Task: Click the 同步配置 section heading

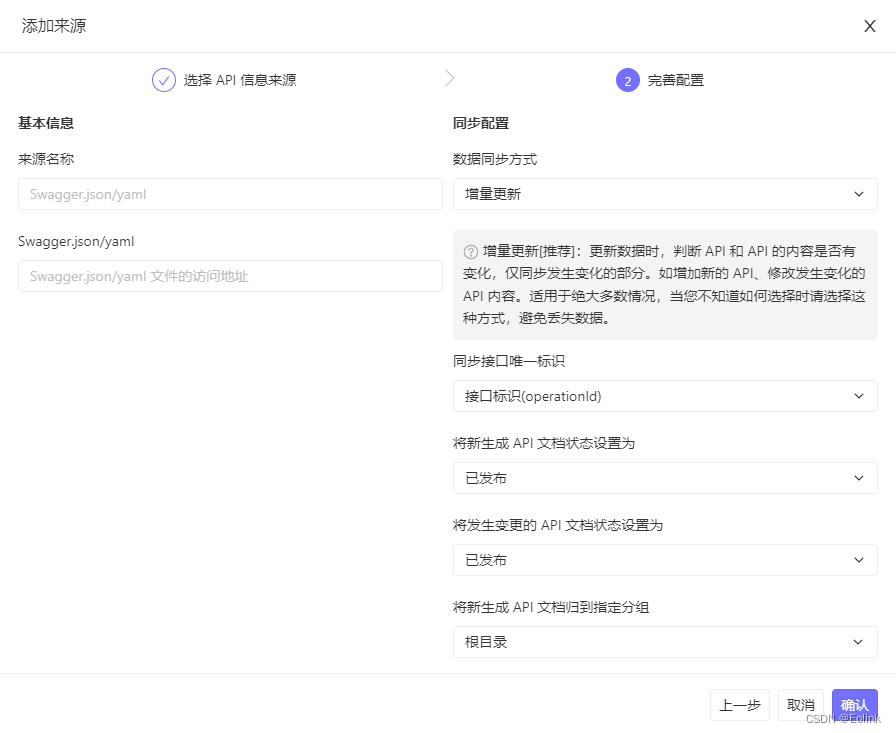Action: pyautogui.click(x=481, y=123)
